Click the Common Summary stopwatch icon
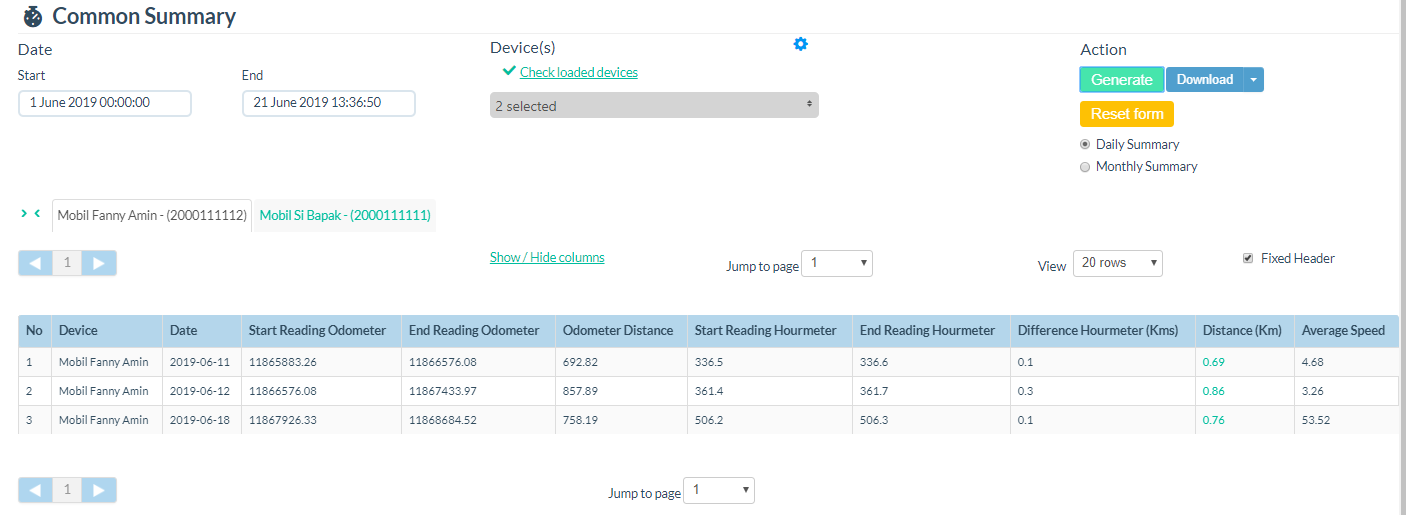Image resolution: width=1406 pixels, height=515 pixels. [x=33, y=17]
